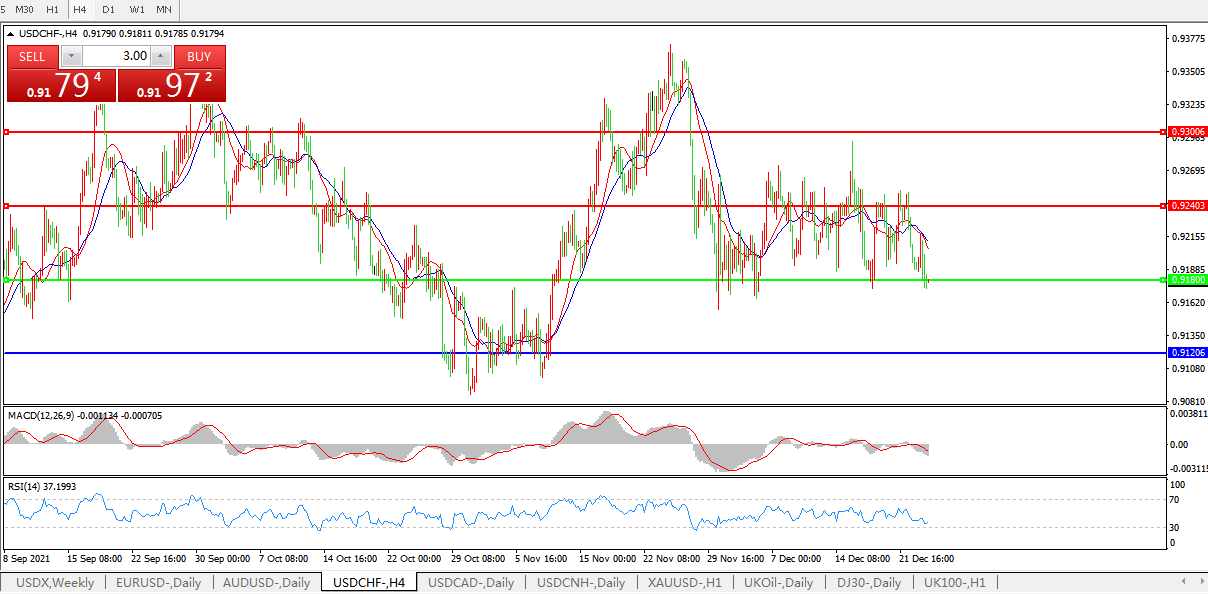Click the SELL button

click(32, 56)
